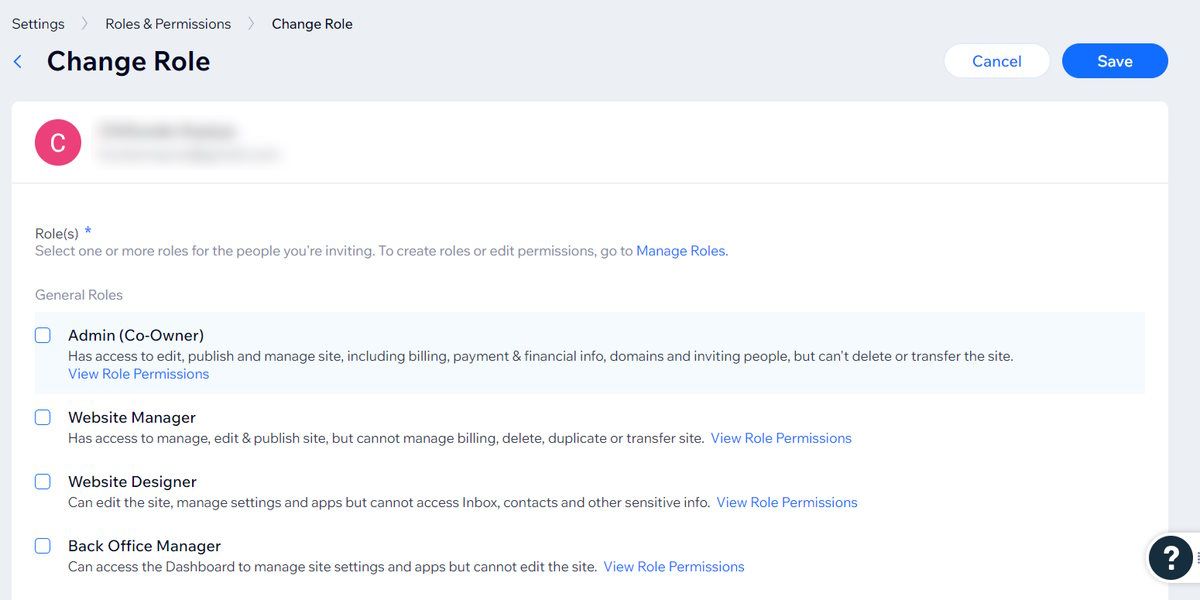Go to Settings in the breadcrumb
The image size is (1200, 600).
click(x=38, y=24)
